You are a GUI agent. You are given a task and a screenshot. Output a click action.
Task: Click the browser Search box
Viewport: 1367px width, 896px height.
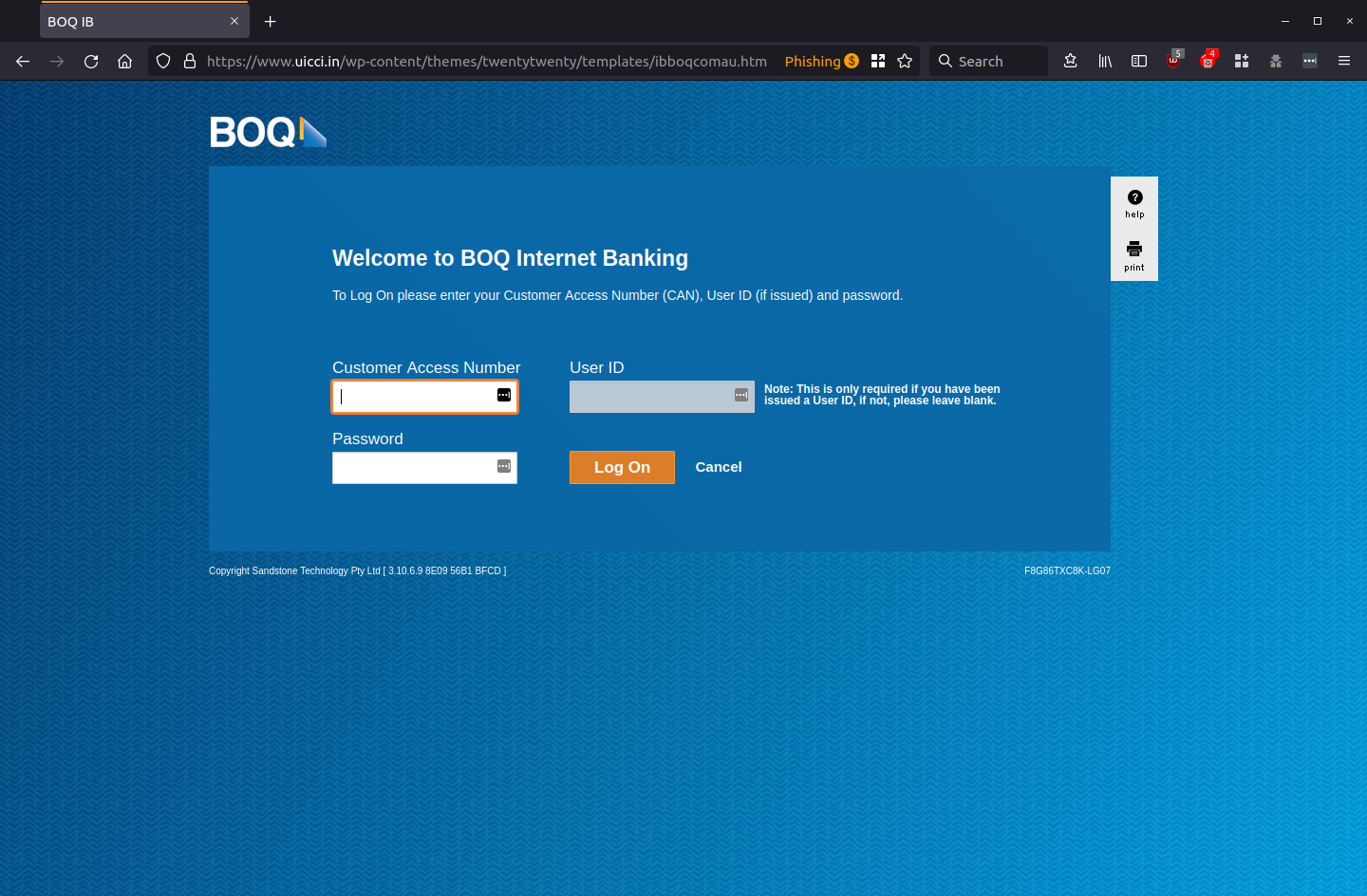tap(988, 61)
